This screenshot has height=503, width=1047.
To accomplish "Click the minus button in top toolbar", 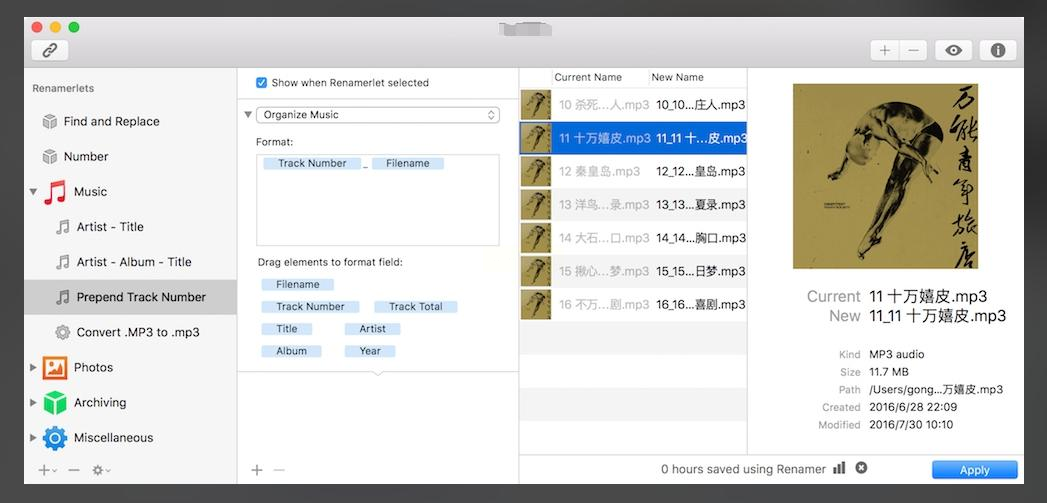I will coord(913,50).
